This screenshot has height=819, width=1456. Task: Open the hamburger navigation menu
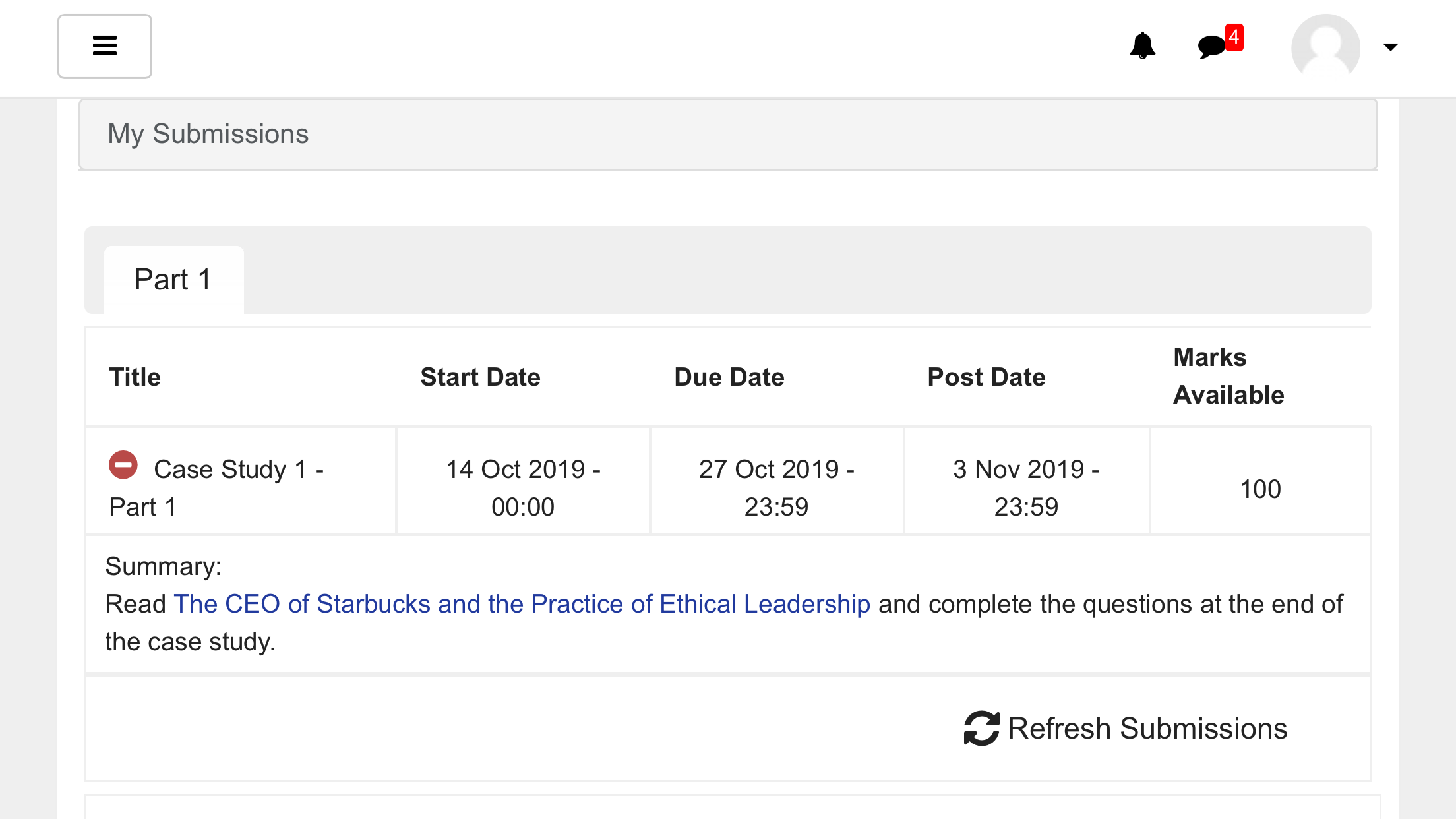[105, 46]
